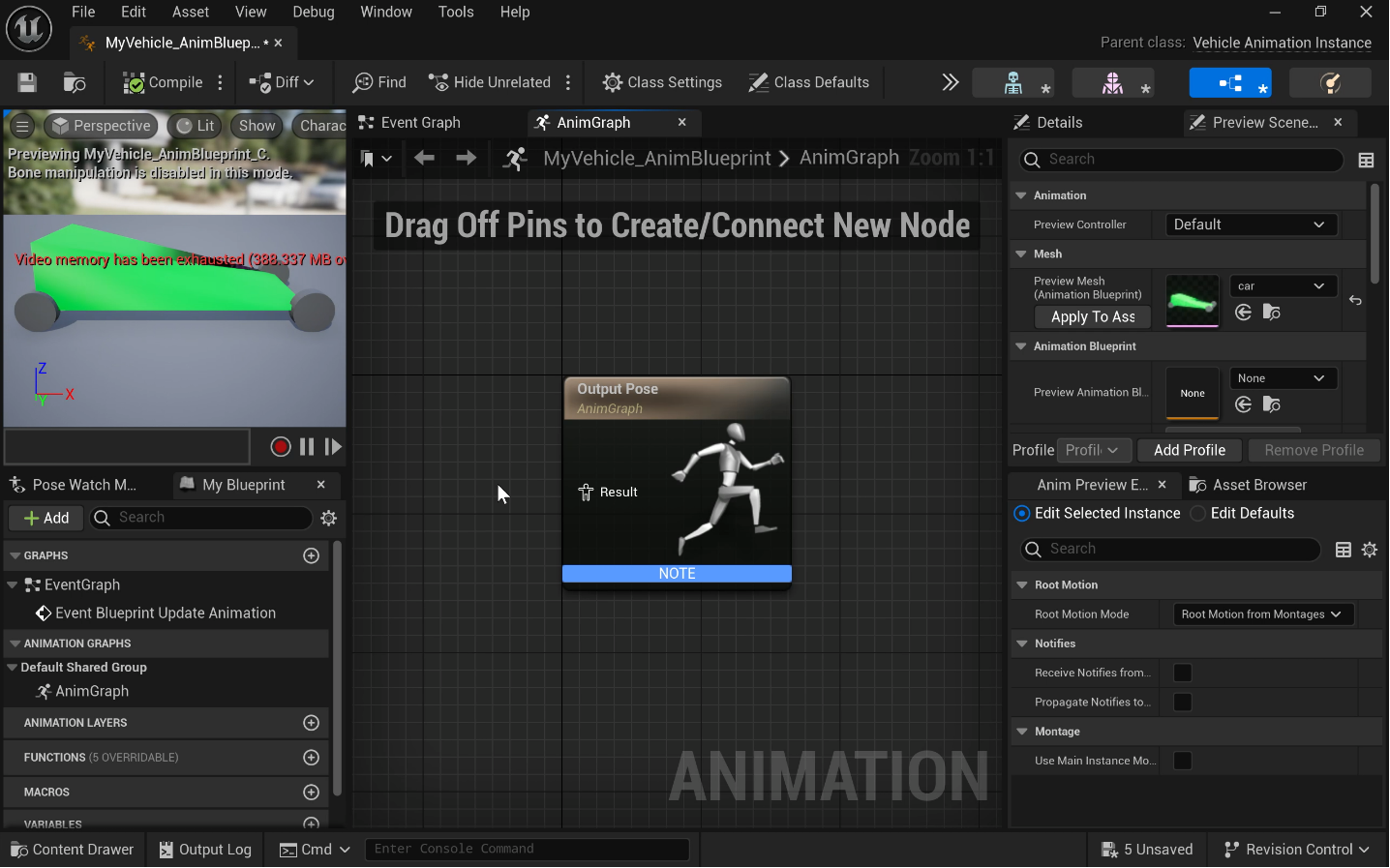Click the Result pin on Output Pose
Screen dimensions: 1390x868
586,493
